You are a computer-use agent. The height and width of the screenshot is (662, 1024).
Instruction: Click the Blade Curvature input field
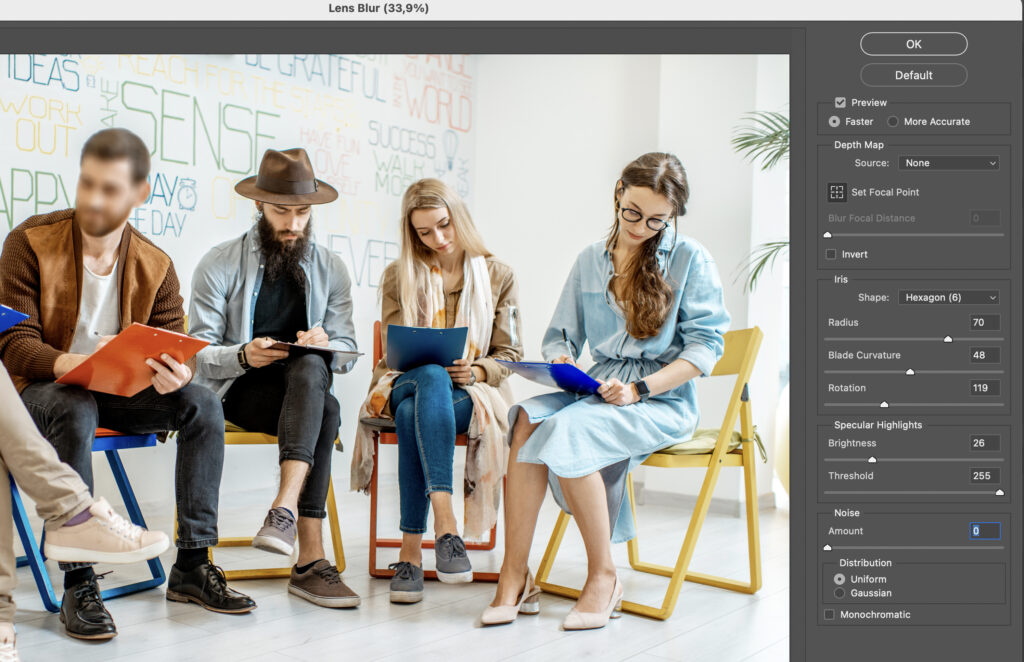[984, 355]
